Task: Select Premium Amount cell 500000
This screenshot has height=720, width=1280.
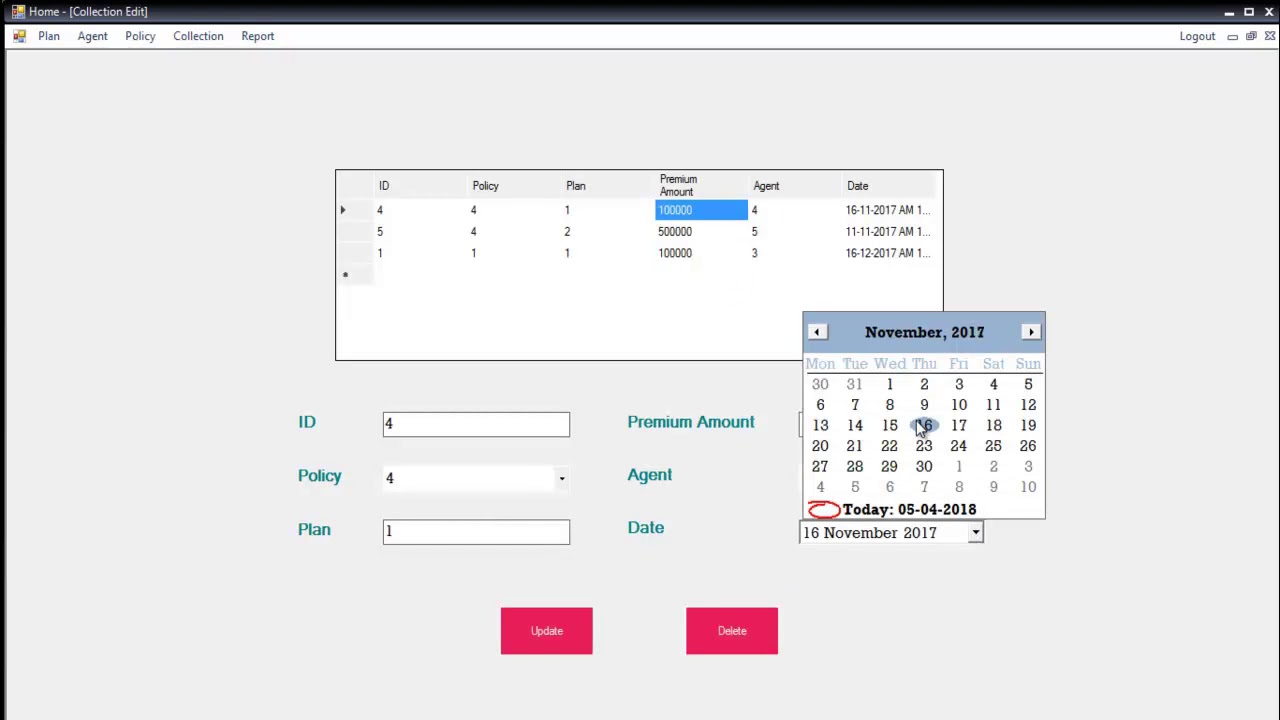Action: pos(701,232)
